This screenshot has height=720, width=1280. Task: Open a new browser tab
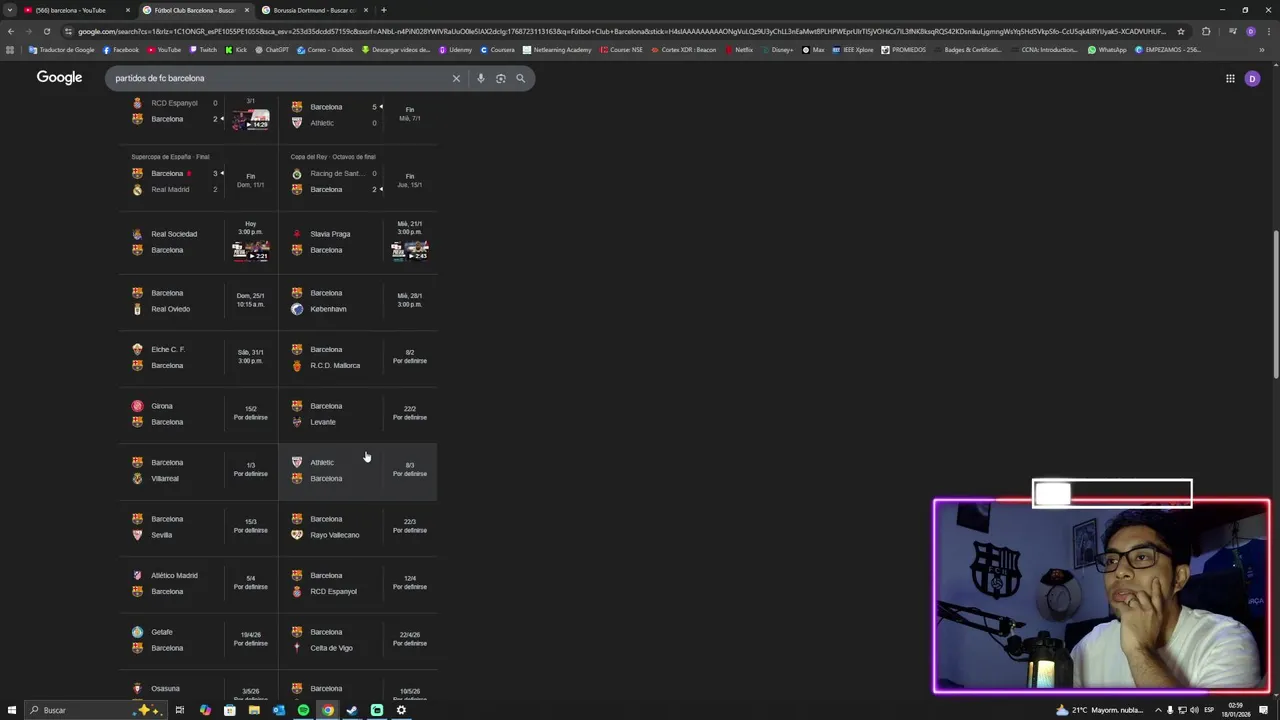click(383, 10)
